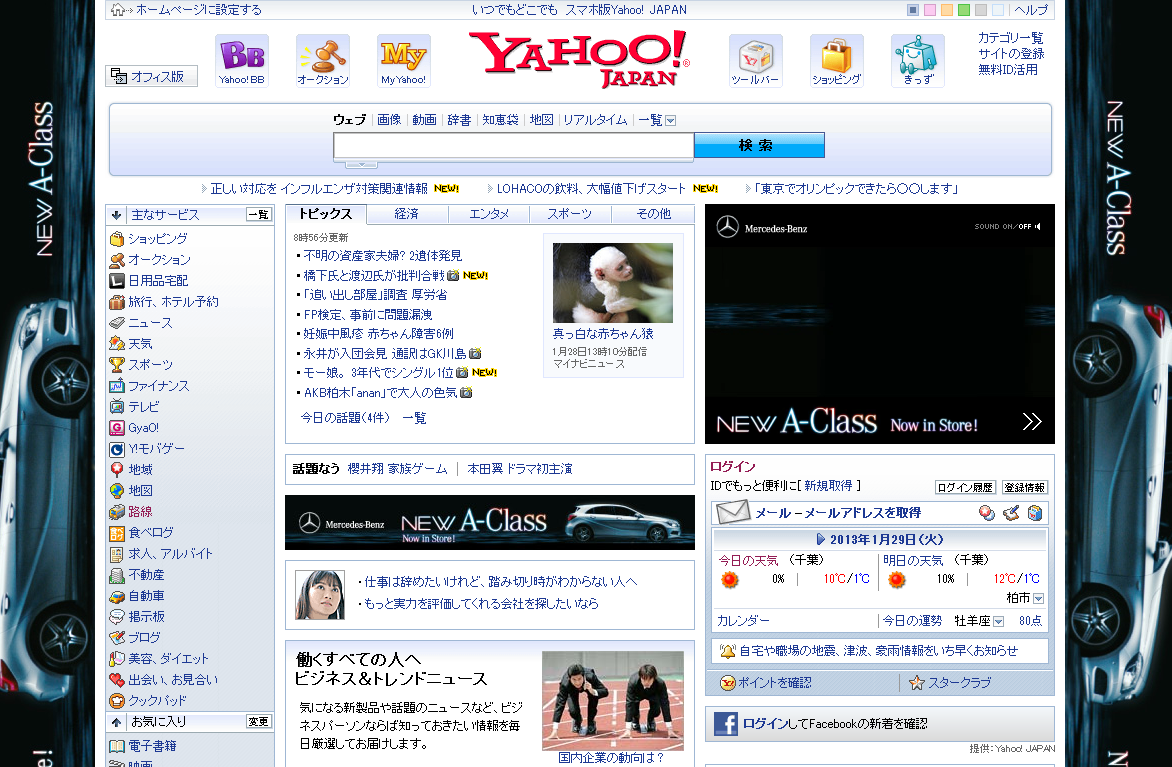Switch to the エンタメ news tab
This screenshot has height=767, width=1172.
(x=489, y=214)
